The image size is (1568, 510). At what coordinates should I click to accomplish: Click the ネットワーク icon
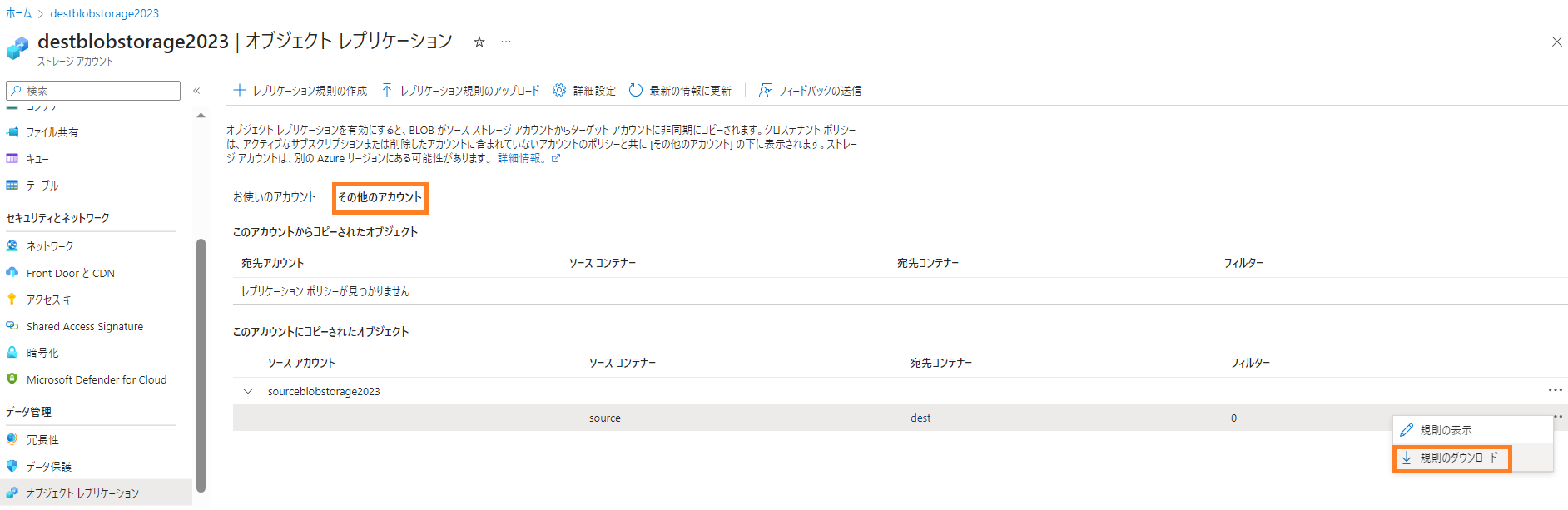click(x=12, y=246)
